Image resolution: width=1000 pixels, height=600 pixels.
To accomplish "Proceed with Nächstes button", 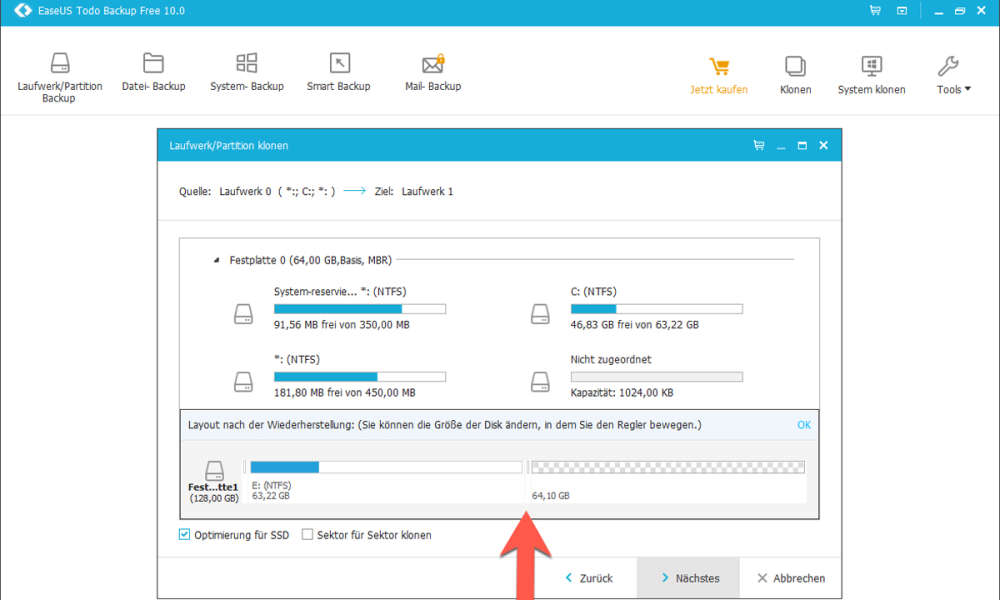I will (x=689, y=578).
